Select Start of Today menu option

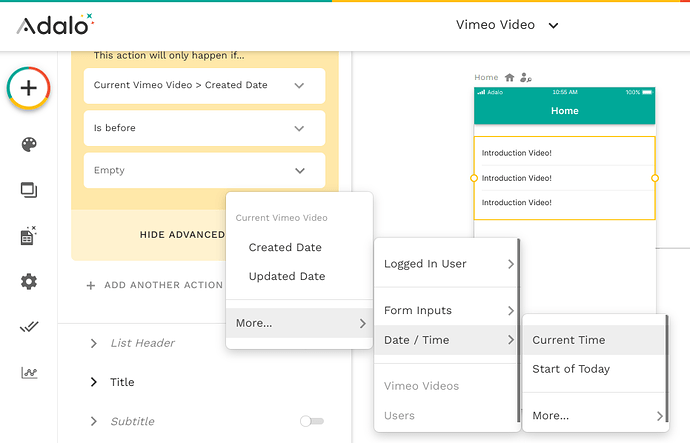(571, 369)
